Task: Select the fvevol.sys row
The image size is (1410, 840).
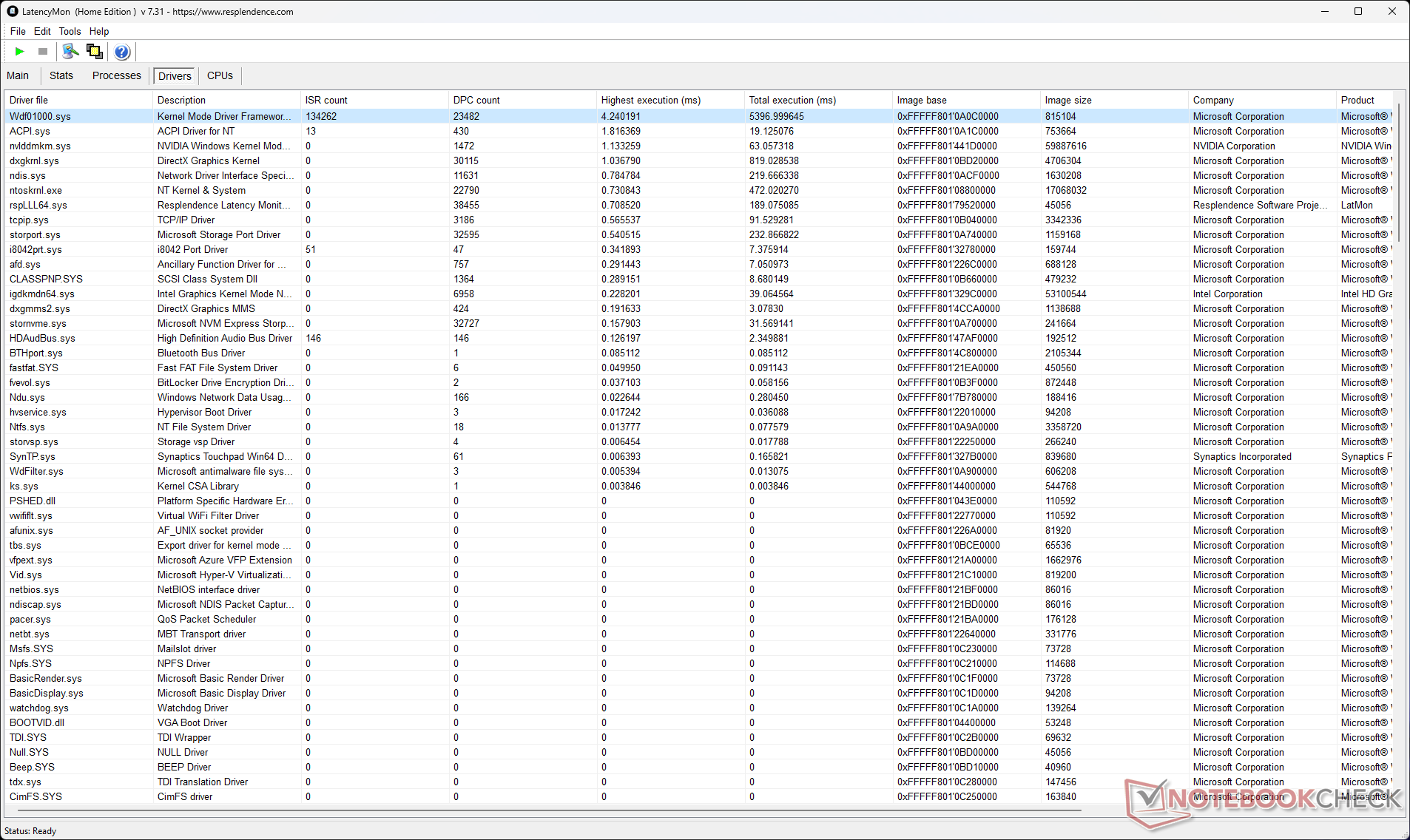Action: click(699, 382)
